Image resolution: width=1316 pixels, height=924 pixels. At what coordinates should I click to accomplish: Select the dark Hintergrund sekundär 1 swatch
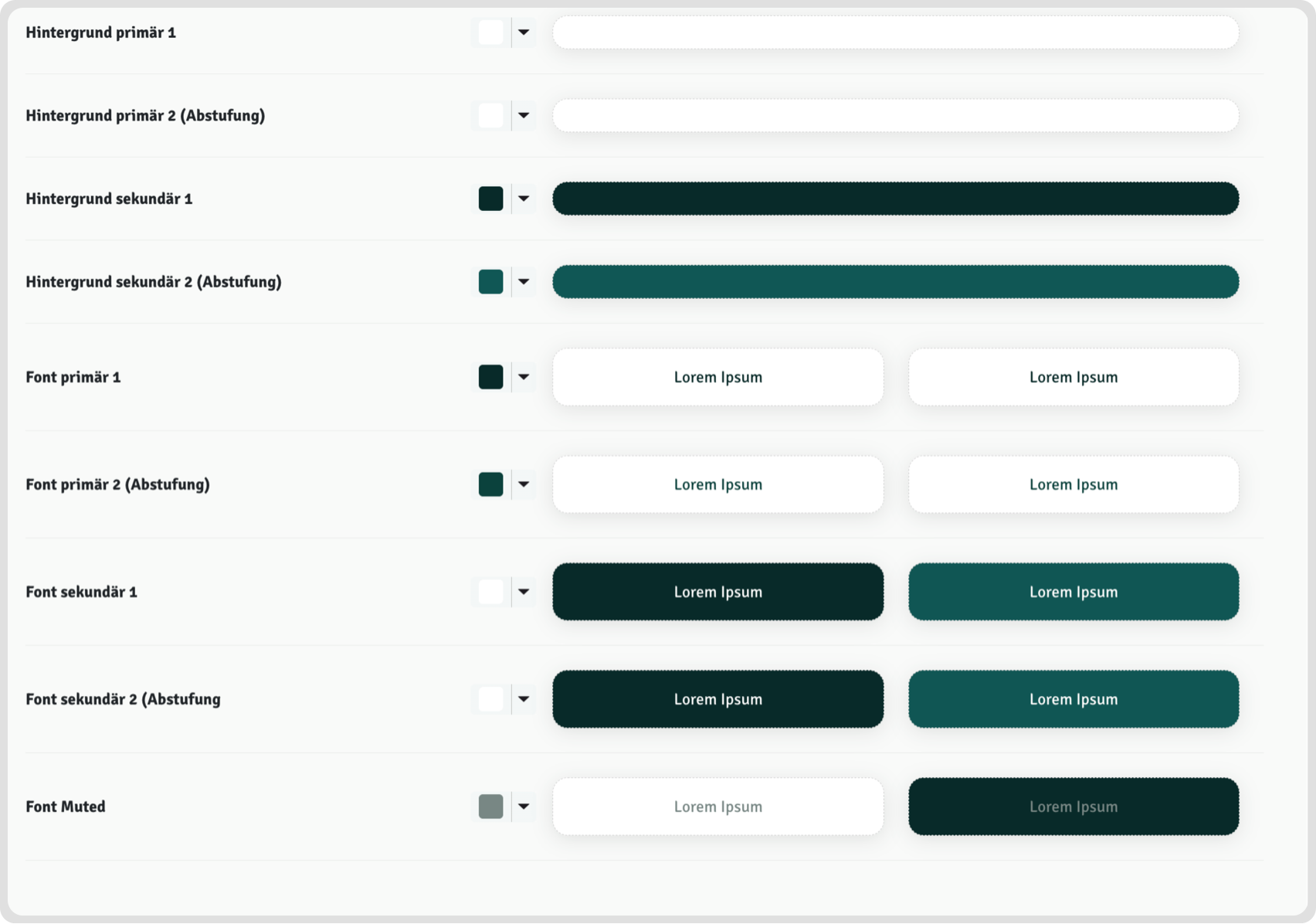pos(490,199)
